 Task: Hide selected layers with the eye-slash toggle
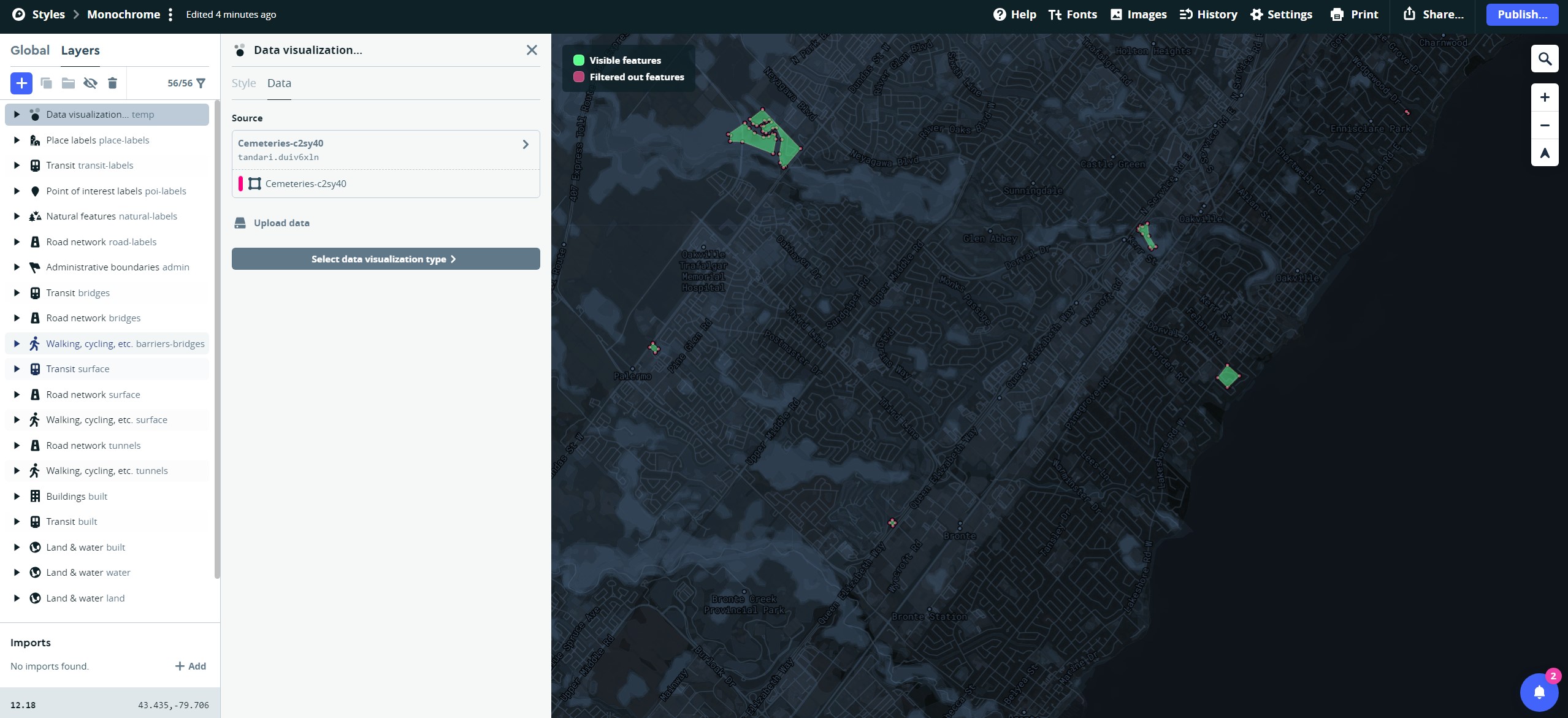(90, 82)
